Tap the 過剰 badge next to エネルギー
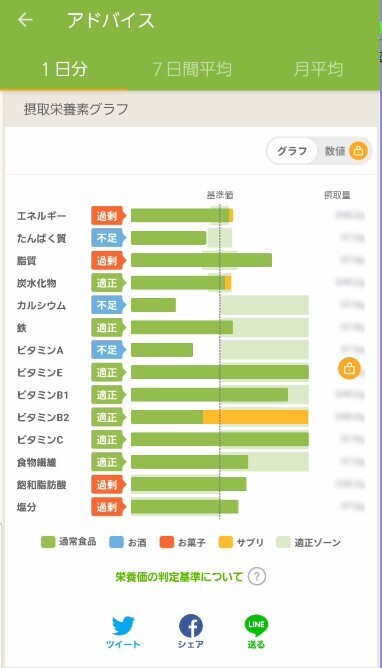382x668 pixels. coord(108,216)
